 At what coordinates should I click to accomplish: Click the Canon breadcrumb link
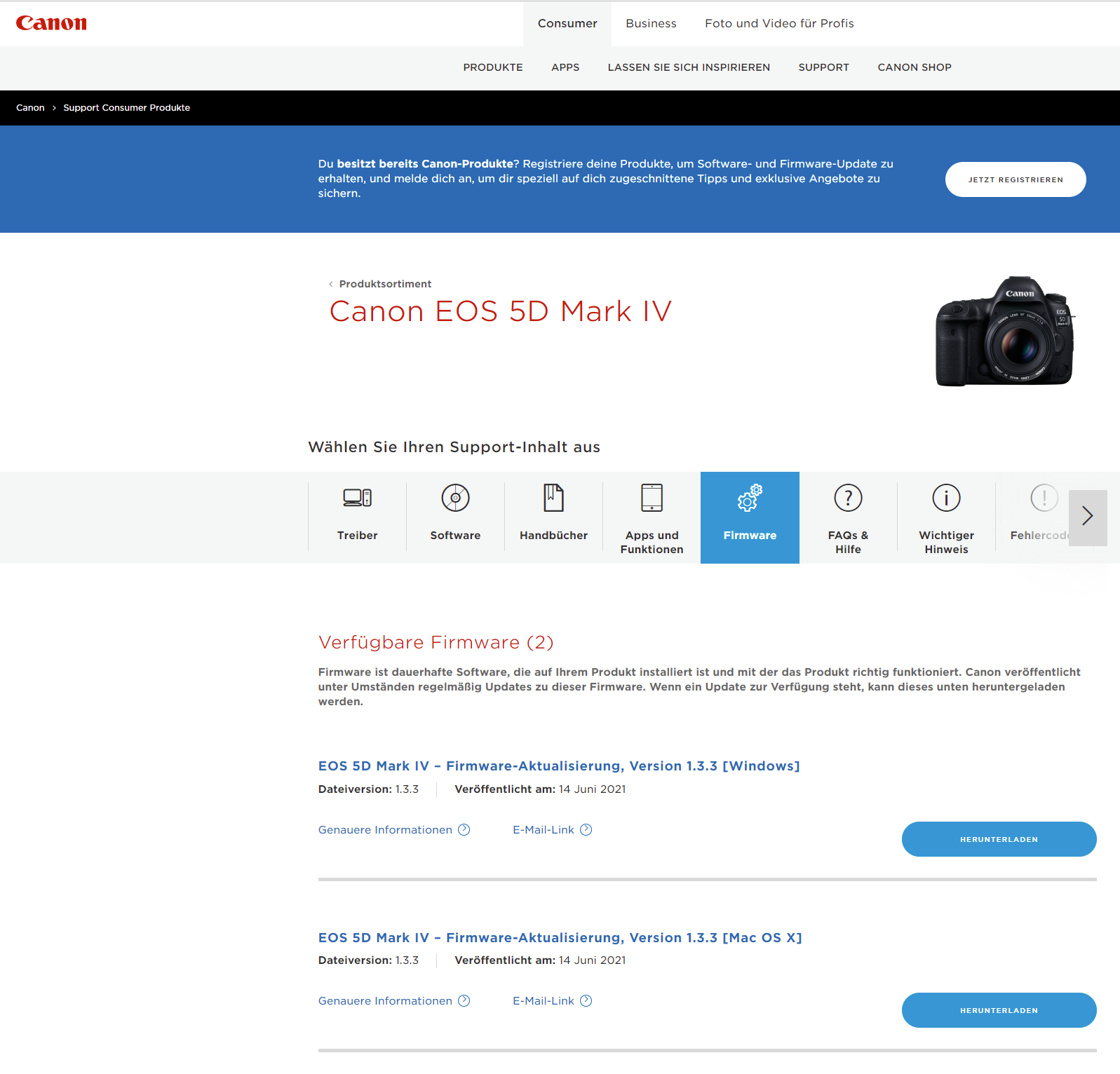click(x=30, y=107)
